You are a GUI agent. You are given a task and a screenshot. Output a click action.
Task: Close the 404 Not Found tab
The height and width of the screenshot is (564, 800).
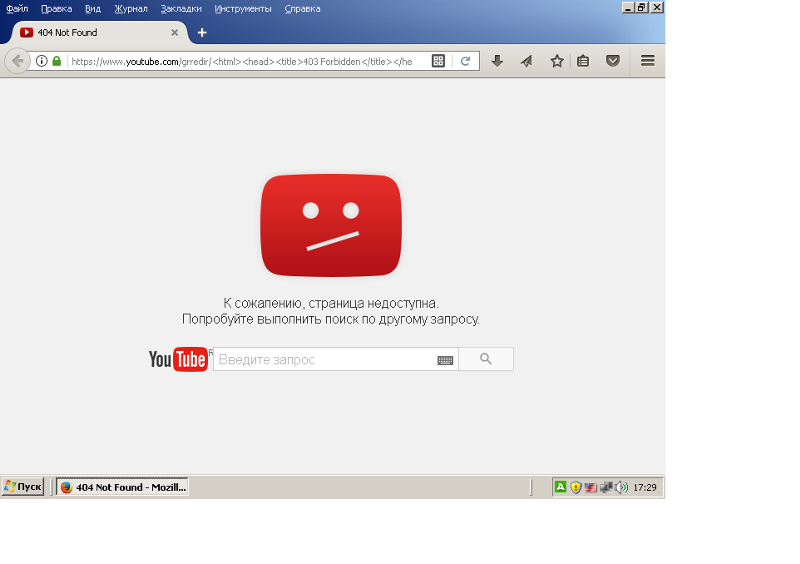pyautogui.click(x=174, y=33)
